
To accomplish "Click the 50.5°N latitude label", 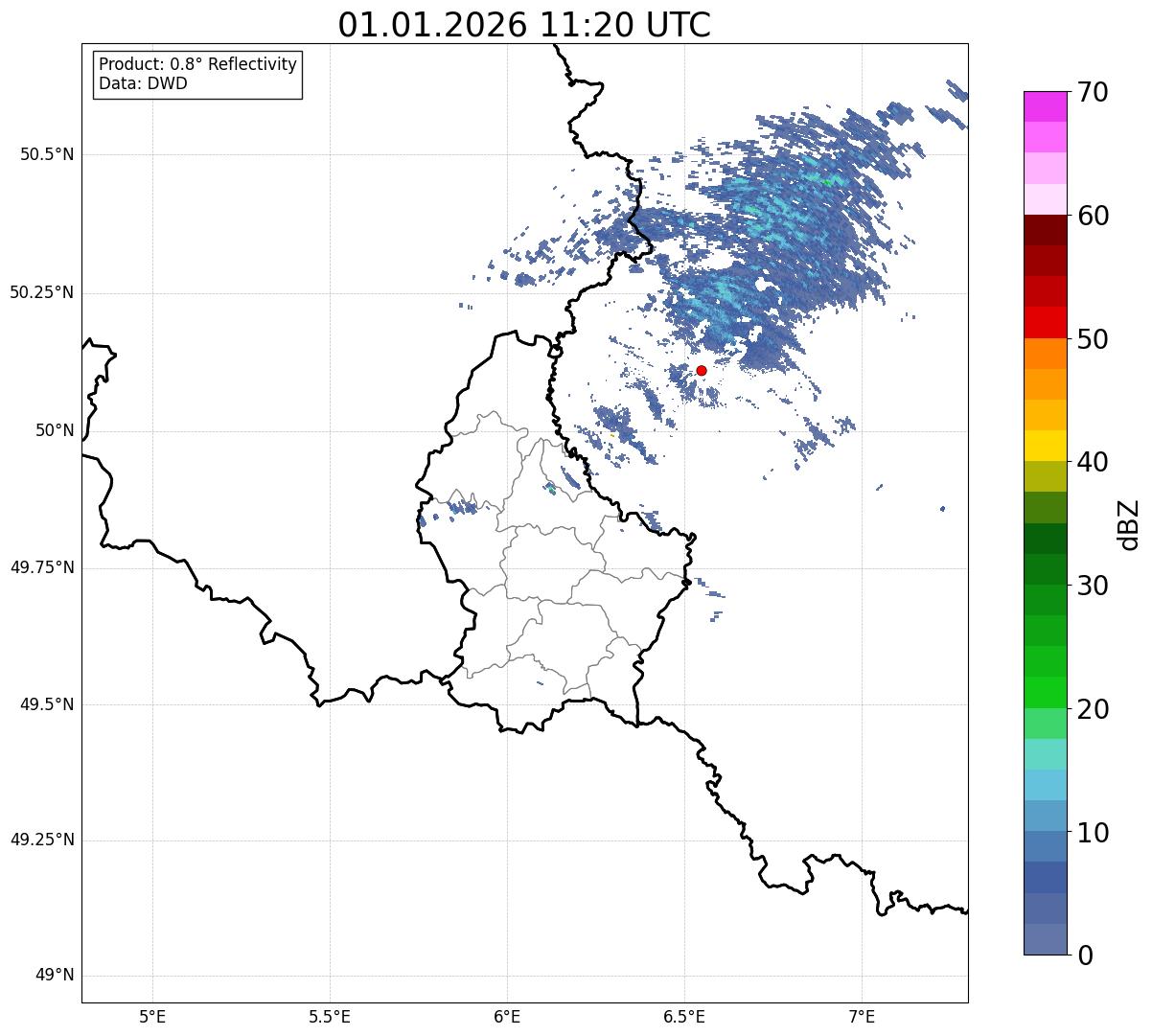I will 47,154.
